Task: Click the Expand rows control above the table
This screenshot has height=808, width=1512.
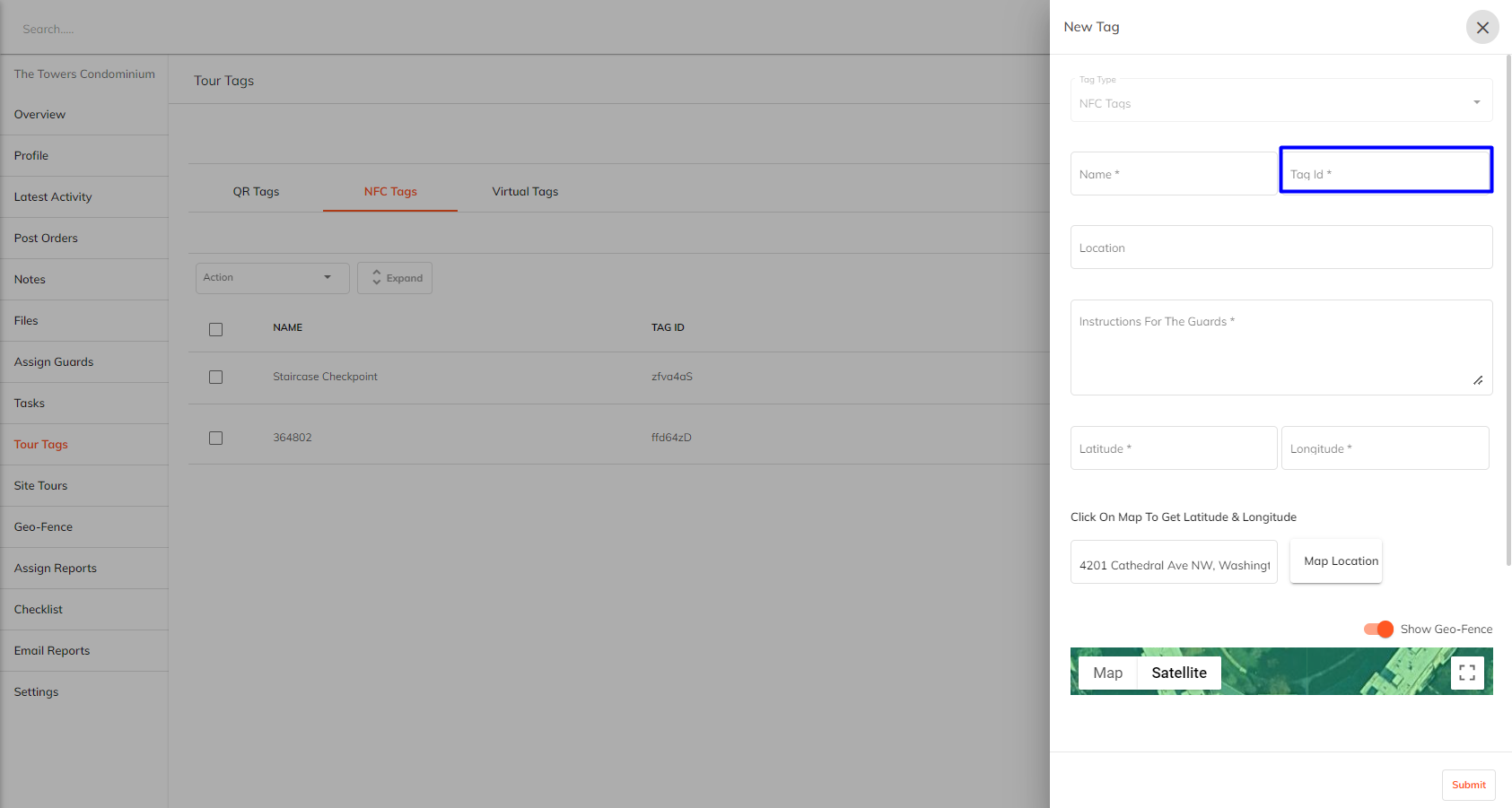Action: [395, 277]
